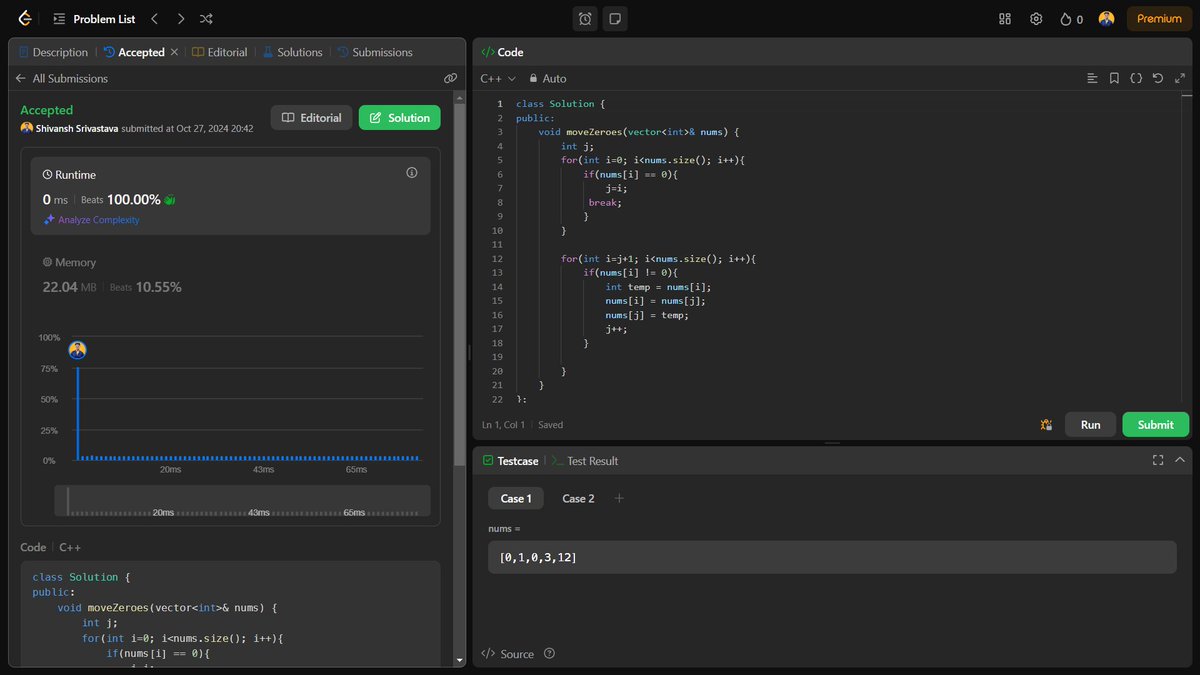The height and width of the screenshot is (675, 1200).
Task: Pick a random problem shuffle icon
Action: click(206, 18)
